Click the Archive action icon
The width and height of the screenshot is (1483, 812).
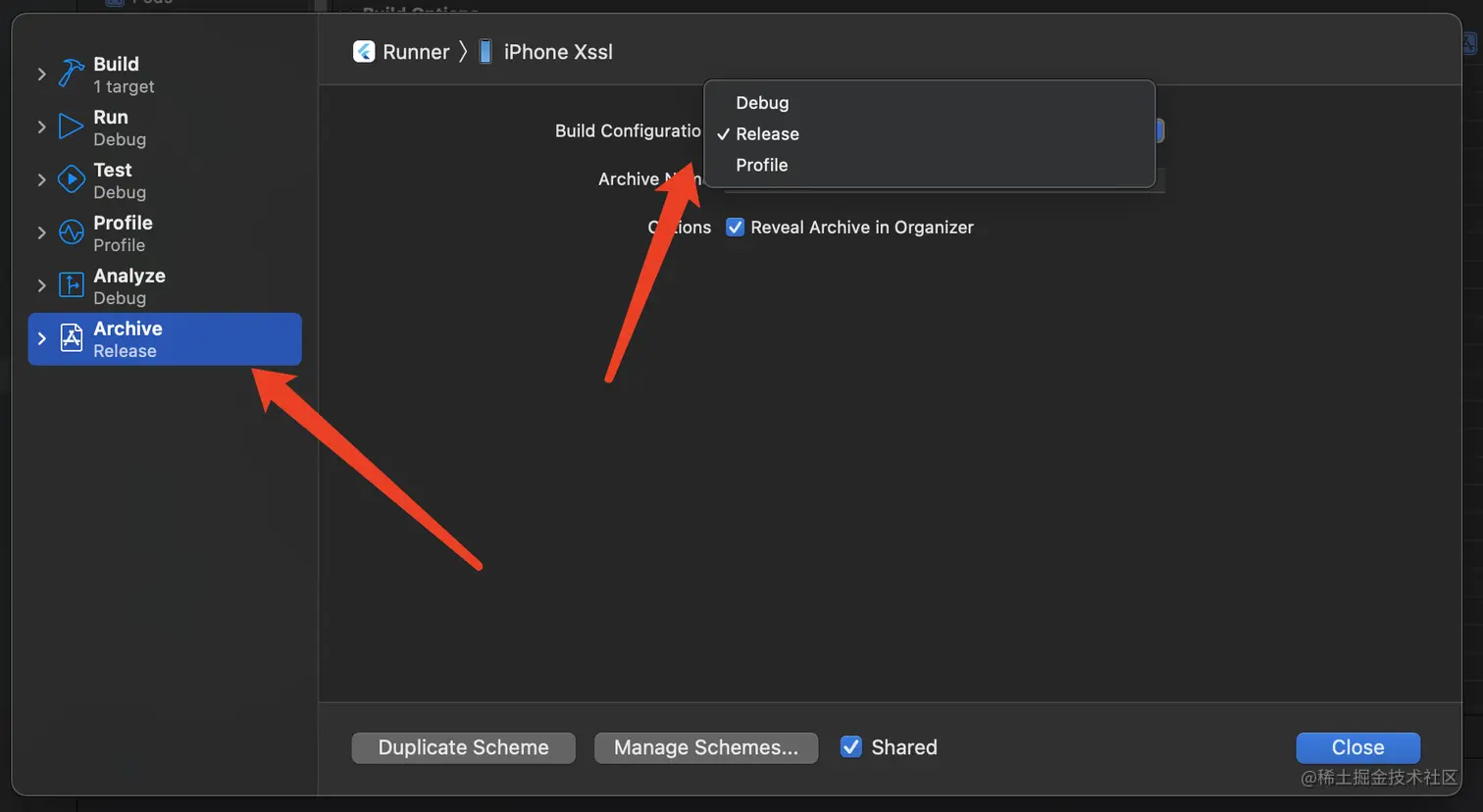click(72, 338)
